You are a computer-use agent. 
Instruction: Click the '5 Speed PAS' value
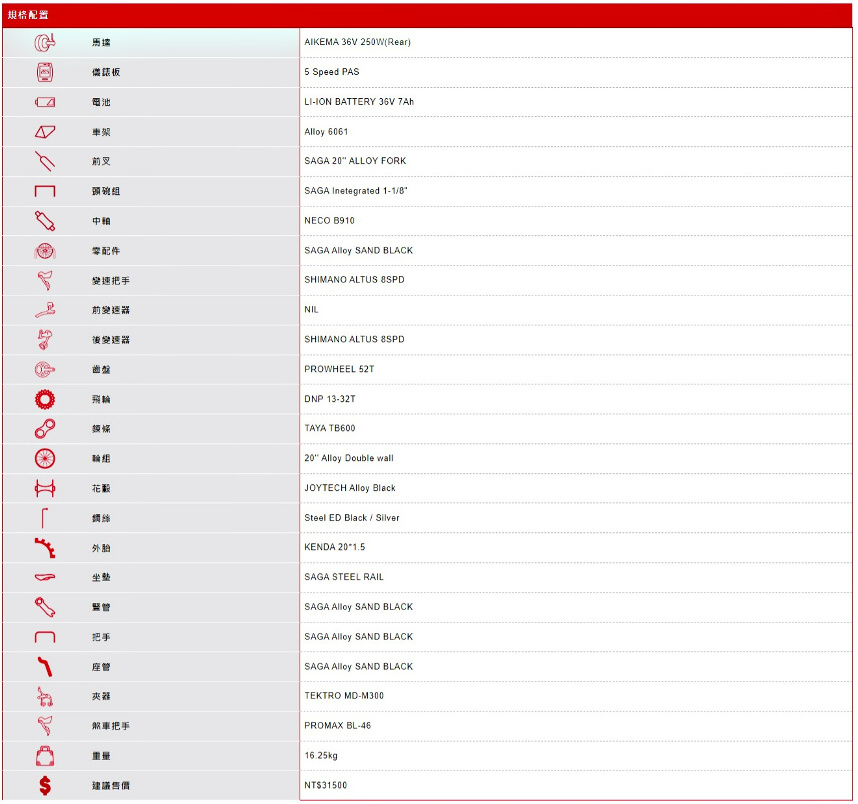[x=332, y=72]
